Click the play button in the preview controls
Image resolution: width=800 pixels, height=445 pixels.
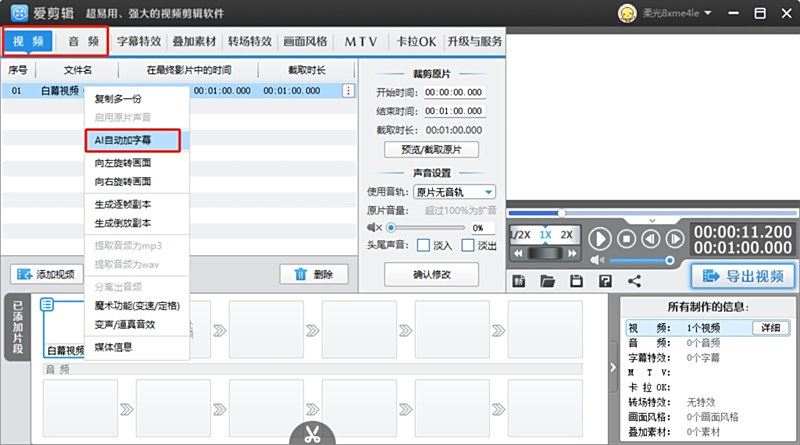point(599,239)
